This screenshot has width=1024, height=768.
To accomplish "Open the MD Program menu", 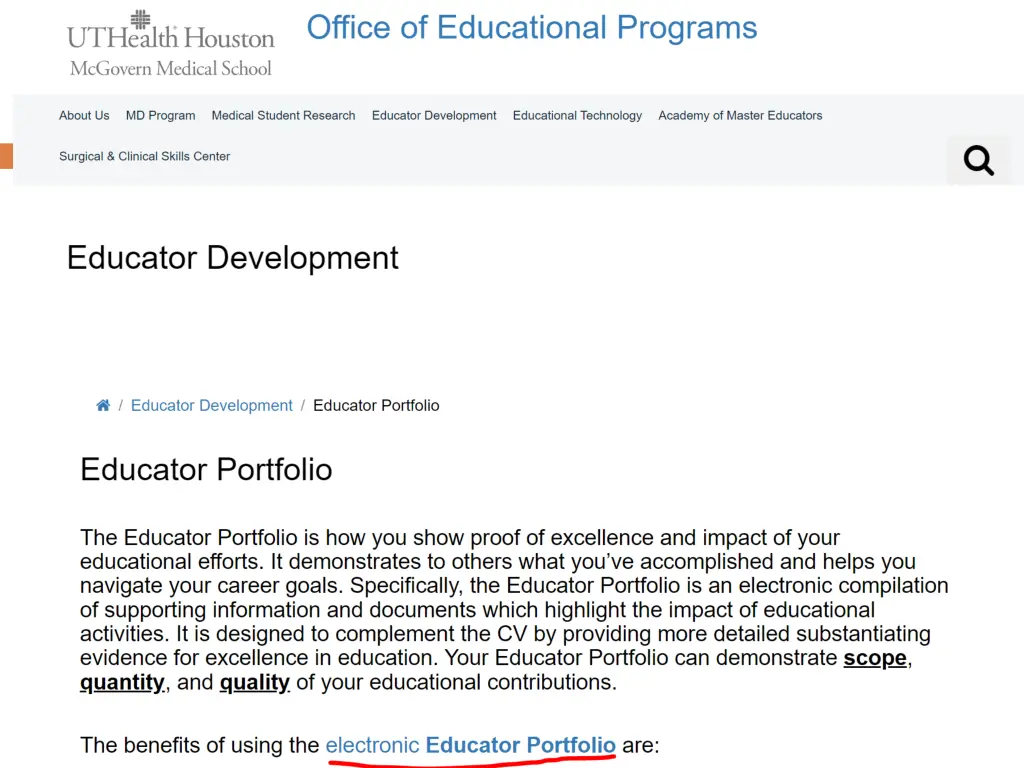I will [x=161, y=116].
